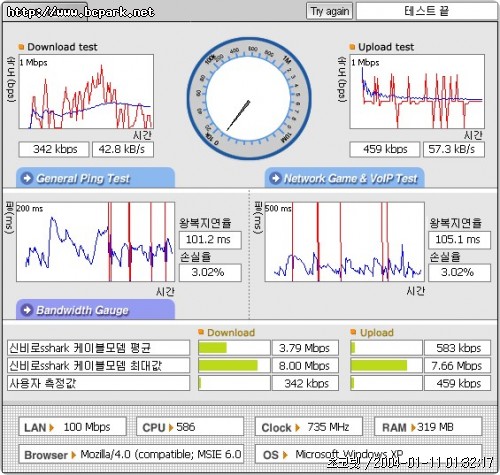Screen dimensions: 500x475
Task: Select the 583 kbps value
Action: tap(458, 348)
